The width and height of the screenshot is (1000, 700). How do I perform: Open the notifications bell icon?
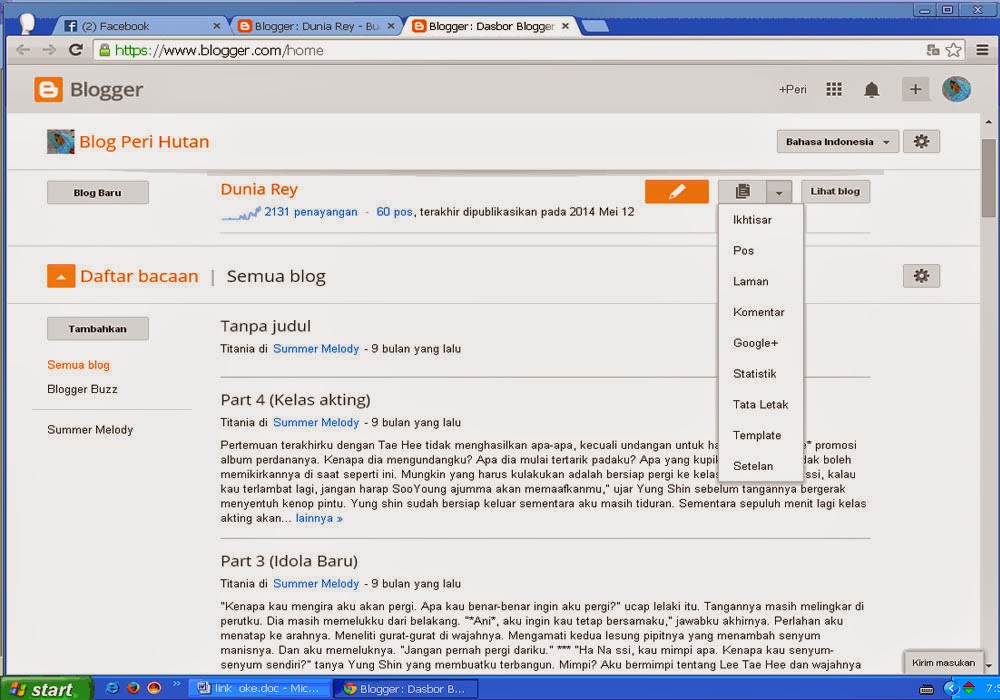pos(871,90)
